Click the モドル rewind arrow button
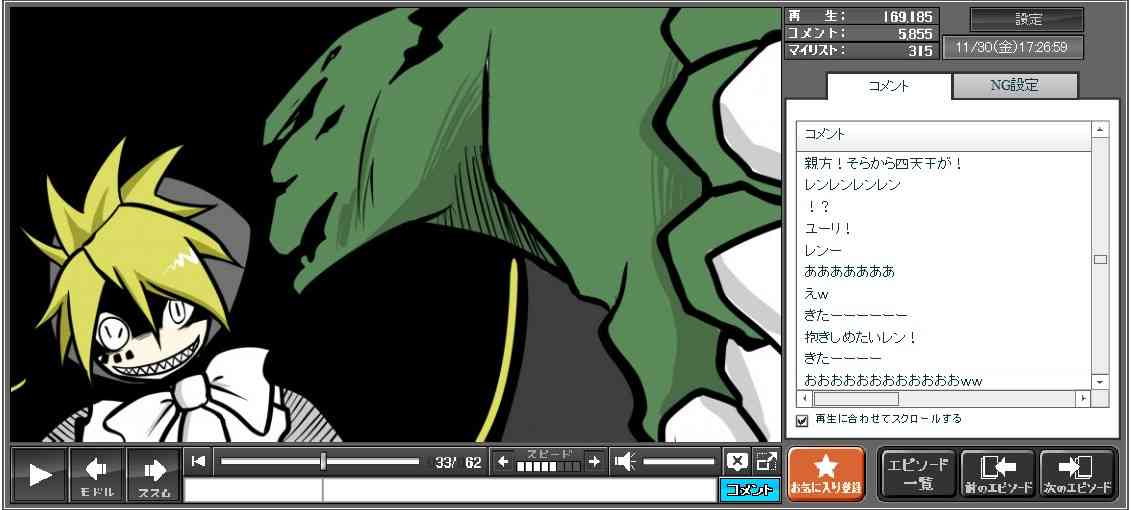1131x510 pixels. (x=97, y=474)
